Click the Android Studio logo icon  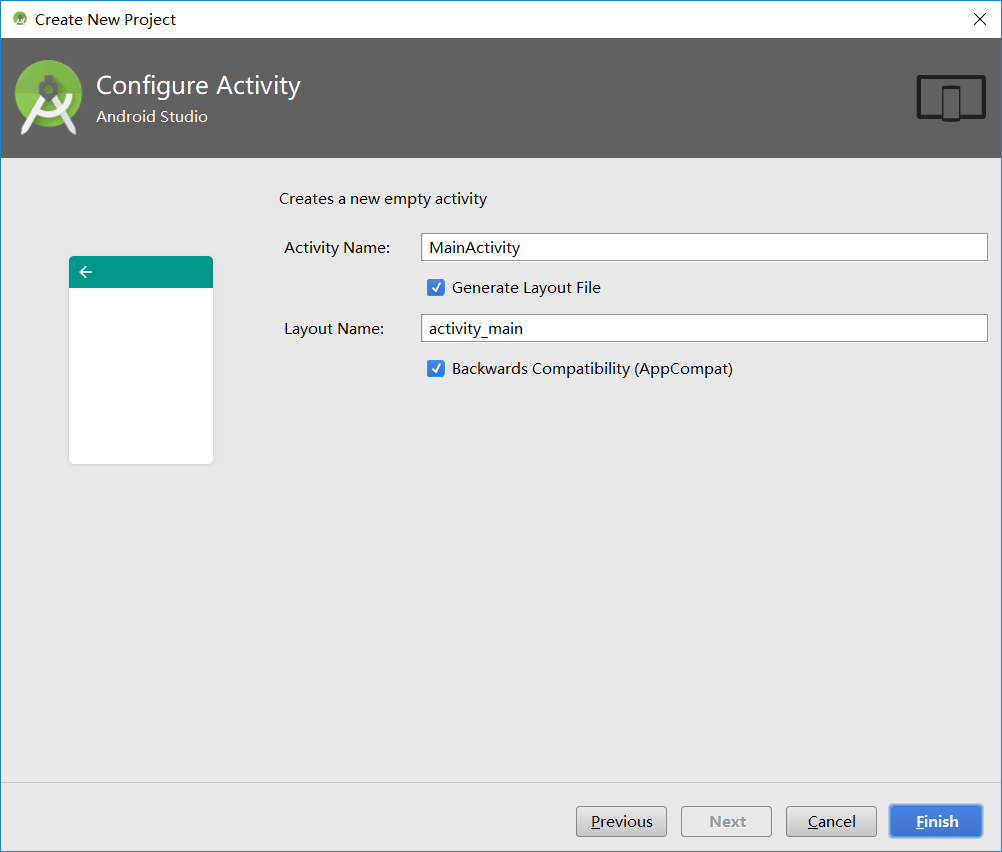pyautogui.click(x=48, y=97)
